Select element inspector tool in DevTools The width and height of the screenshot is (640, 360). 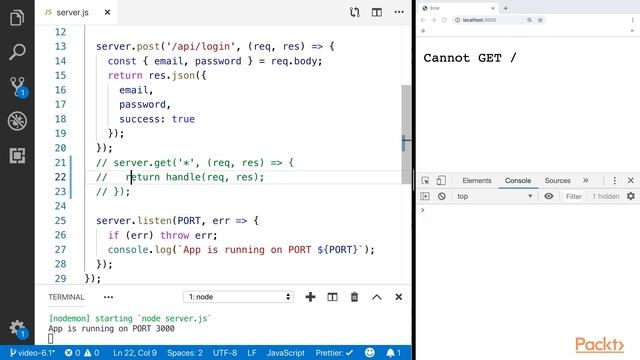425,180
